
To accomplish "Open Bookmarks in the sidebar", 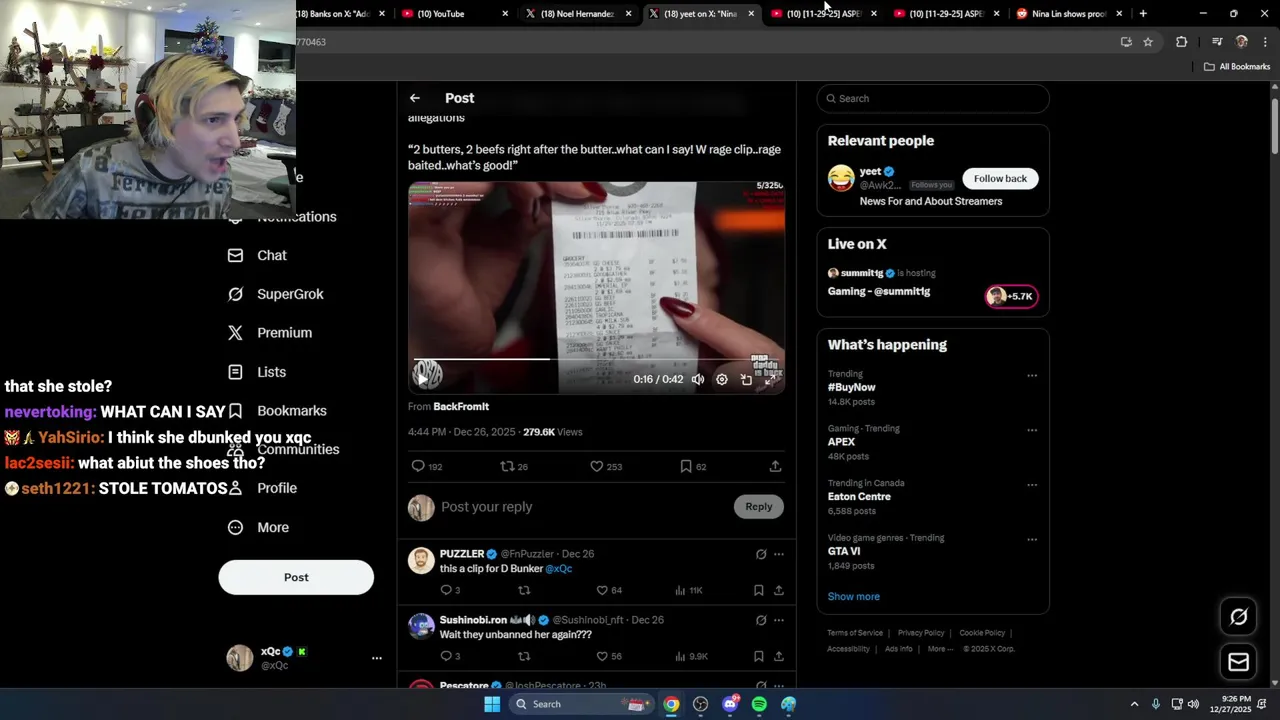I will click(277, 411).
